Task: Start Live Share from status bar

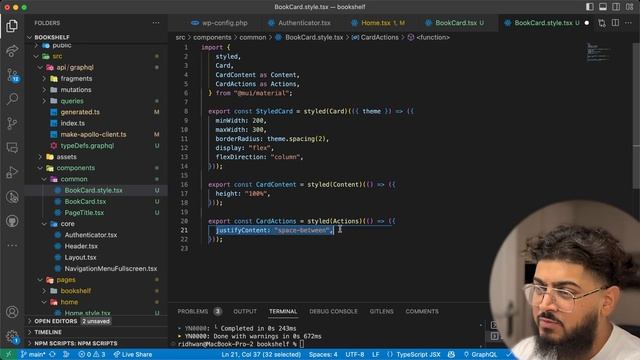Action: 133,354
